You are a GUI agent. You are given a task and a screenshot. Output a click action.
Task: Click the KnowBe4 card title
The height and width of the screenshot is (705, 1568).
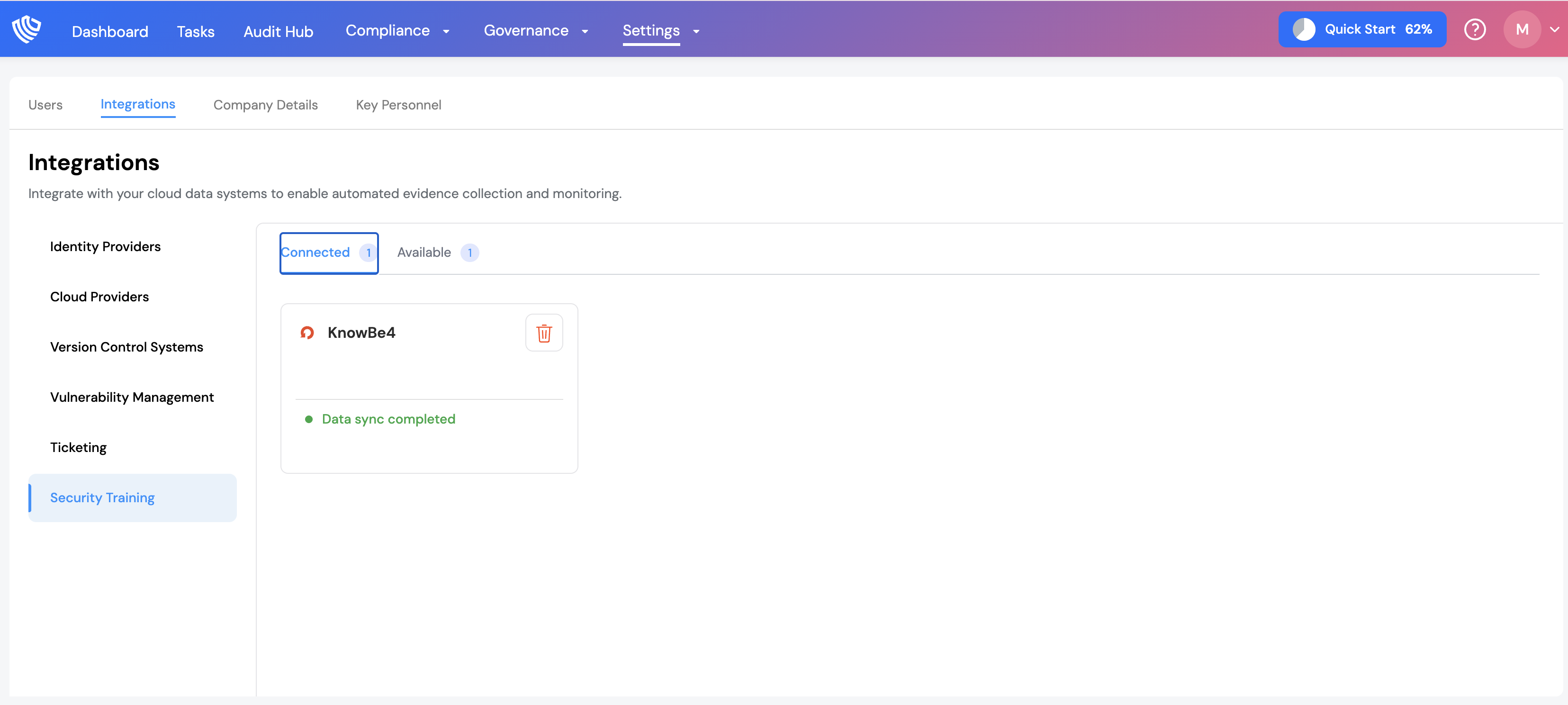pos(361,333)
